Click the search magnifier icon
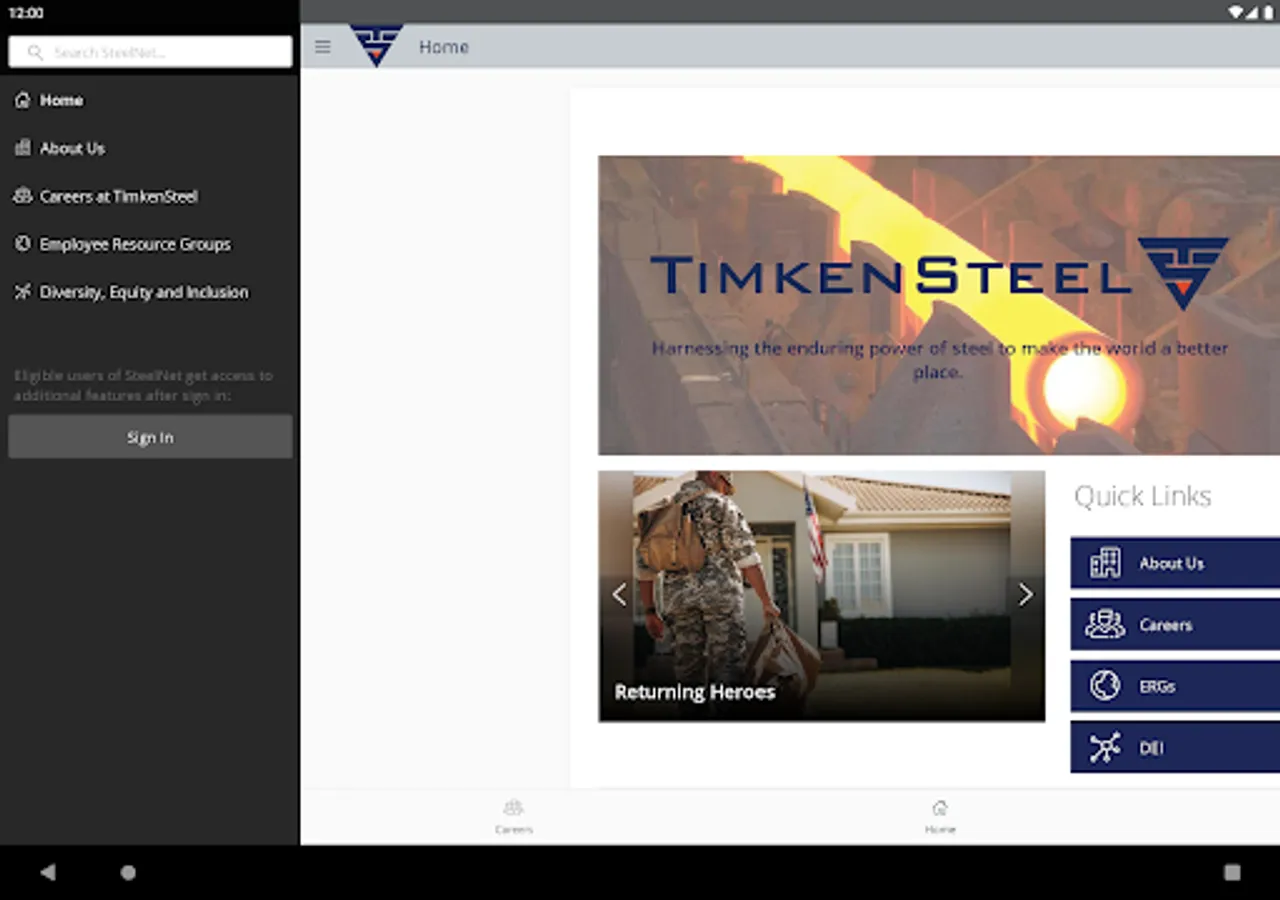This screenshot has height=900, width=1280. (x=35, y=52)
